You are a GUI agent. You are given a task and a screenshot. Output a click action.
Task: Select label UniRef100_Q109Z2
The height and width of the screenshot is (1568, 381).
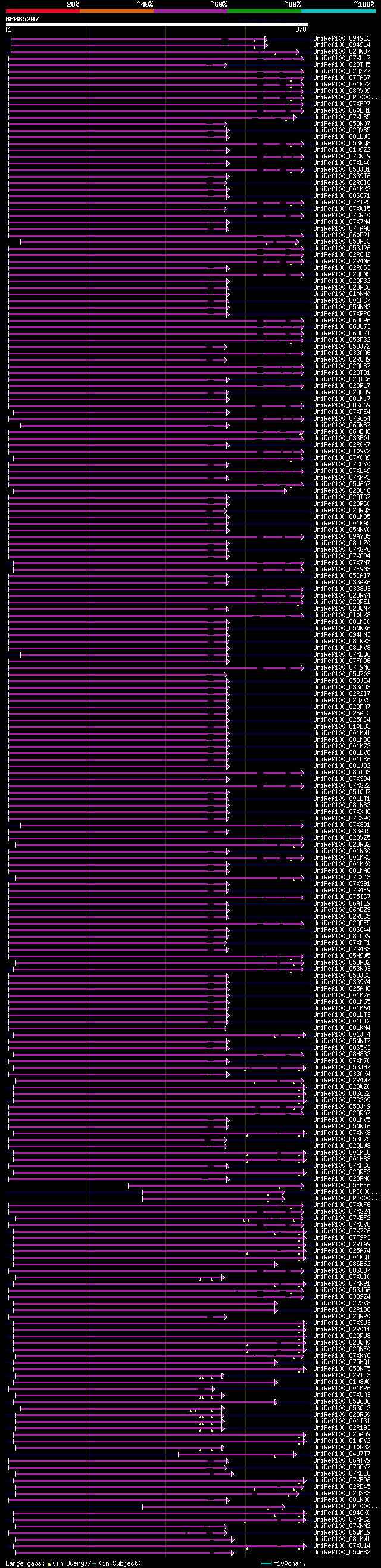tap(342, 150)
